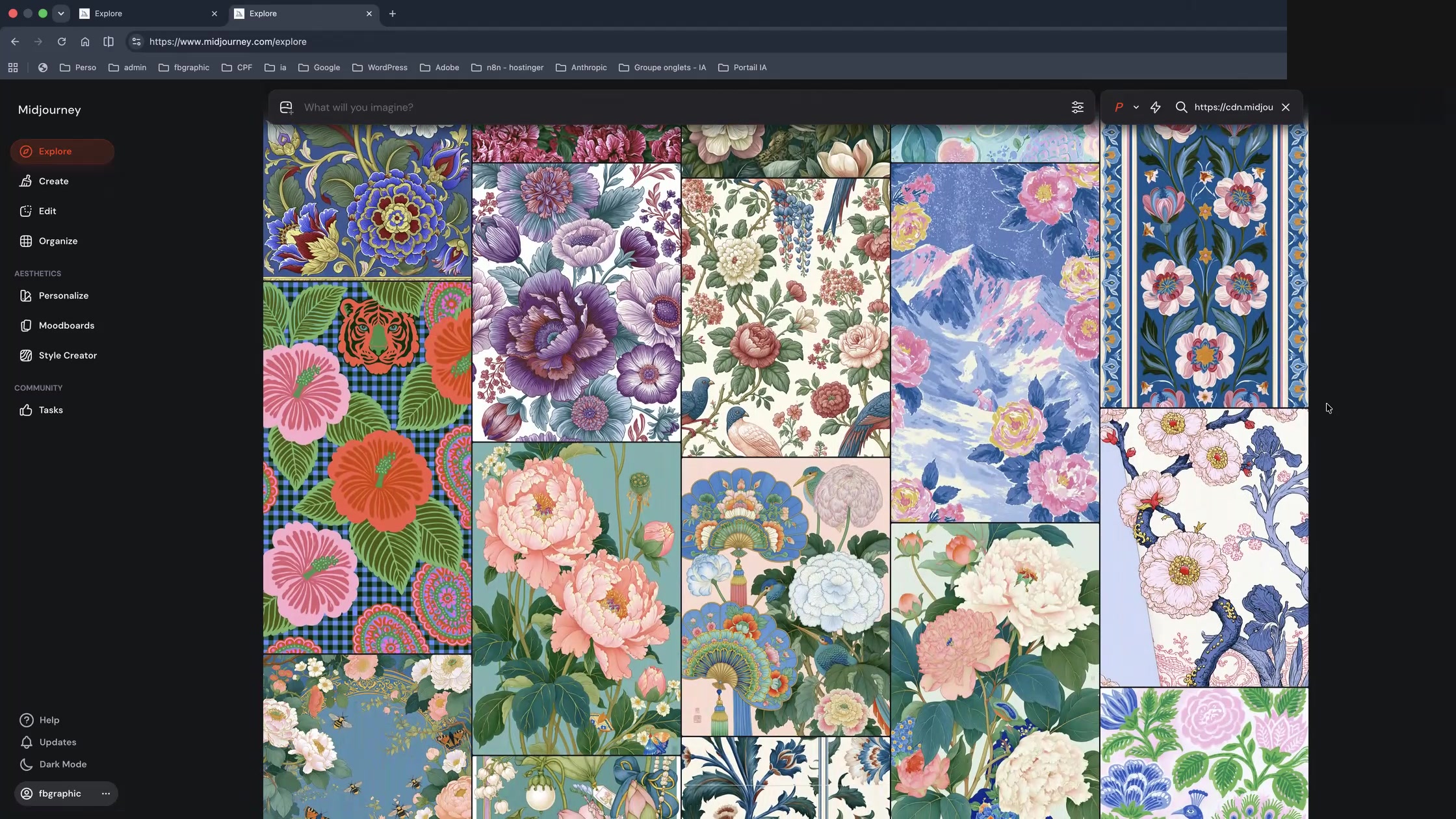
Task: Open the white peonies with dark leaves image
Action: (995, 671)
